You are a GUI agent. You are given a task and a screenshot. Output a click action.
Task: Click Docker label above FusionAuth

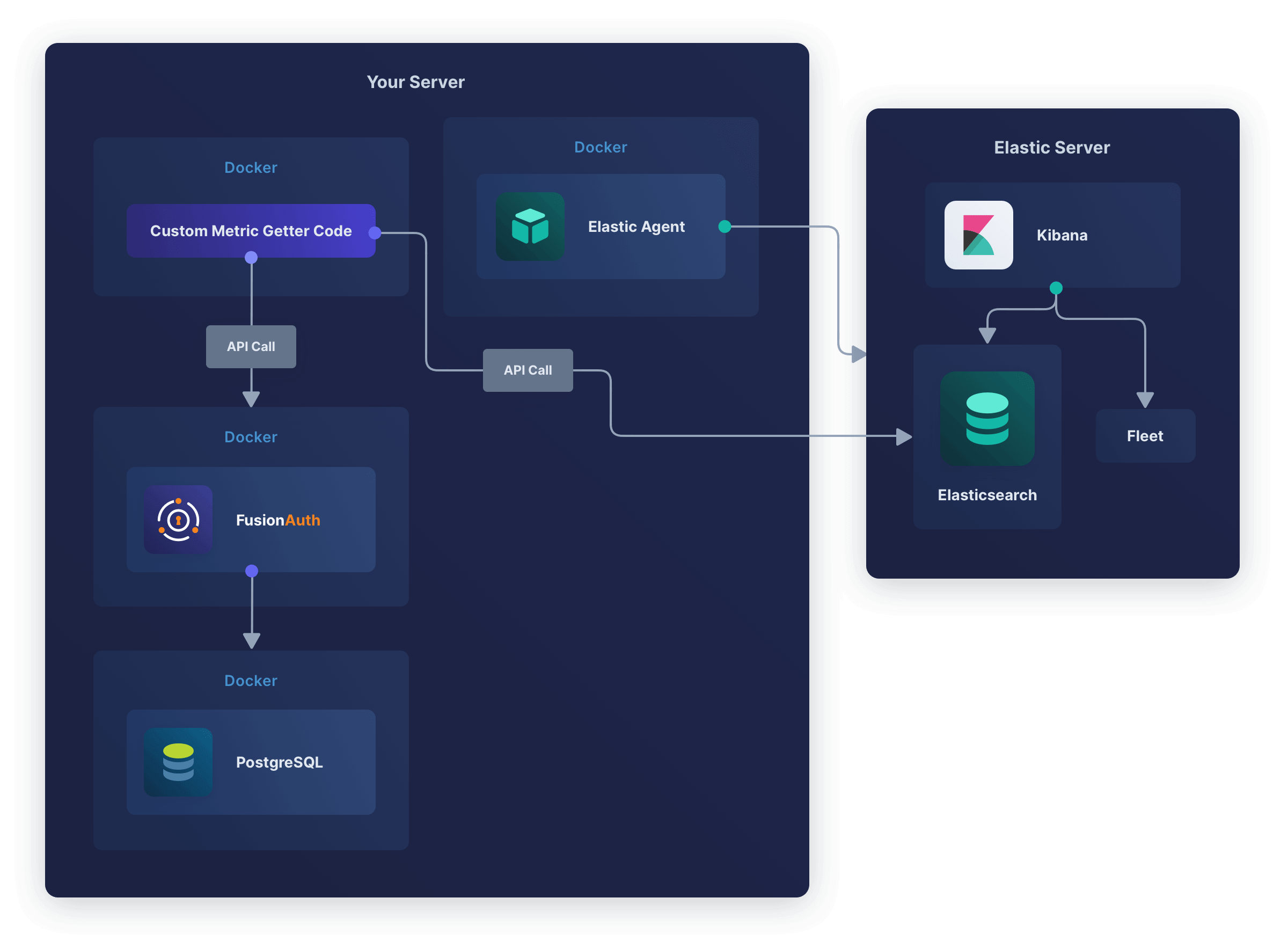coord(251,436)
